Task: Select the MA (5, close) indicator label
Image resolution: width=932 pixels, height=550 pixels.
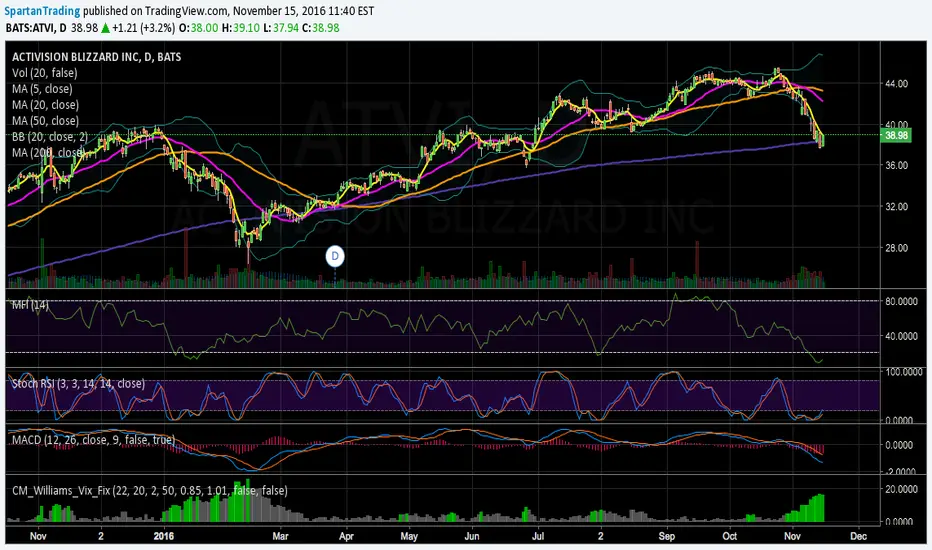Action: [x=42, y=89]
